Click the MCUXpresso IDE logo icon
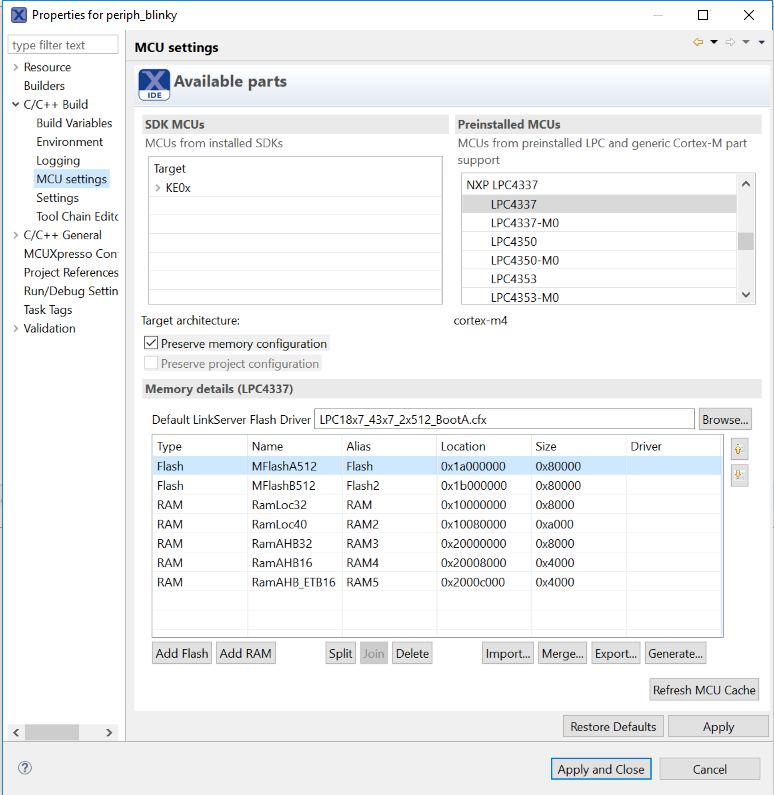Image resolution: width=774 pixels, height=795 pixels. [154, 84]
